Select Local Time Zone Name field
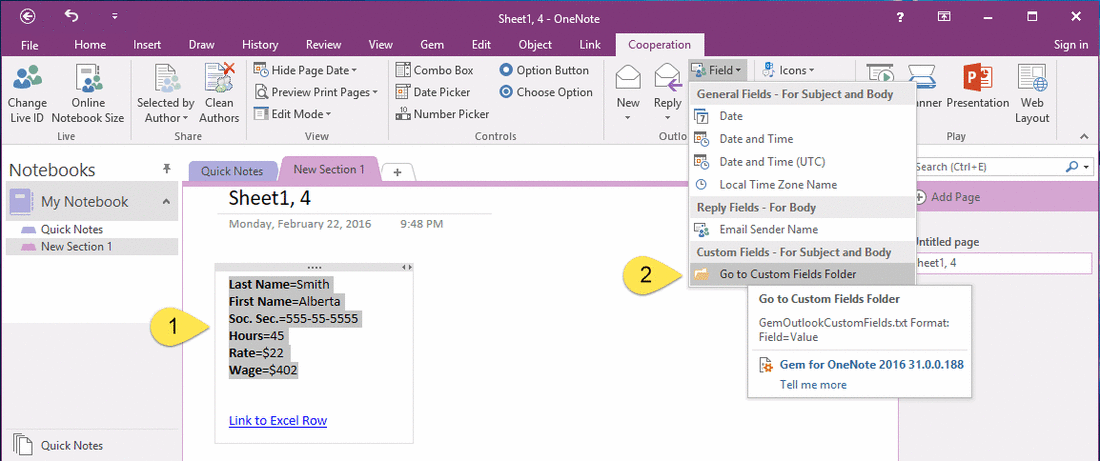 tap(801, 185)
